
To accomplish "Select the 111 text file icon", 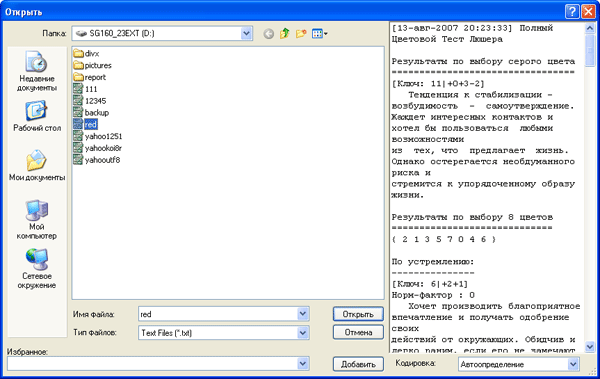I will click(78, 89).
